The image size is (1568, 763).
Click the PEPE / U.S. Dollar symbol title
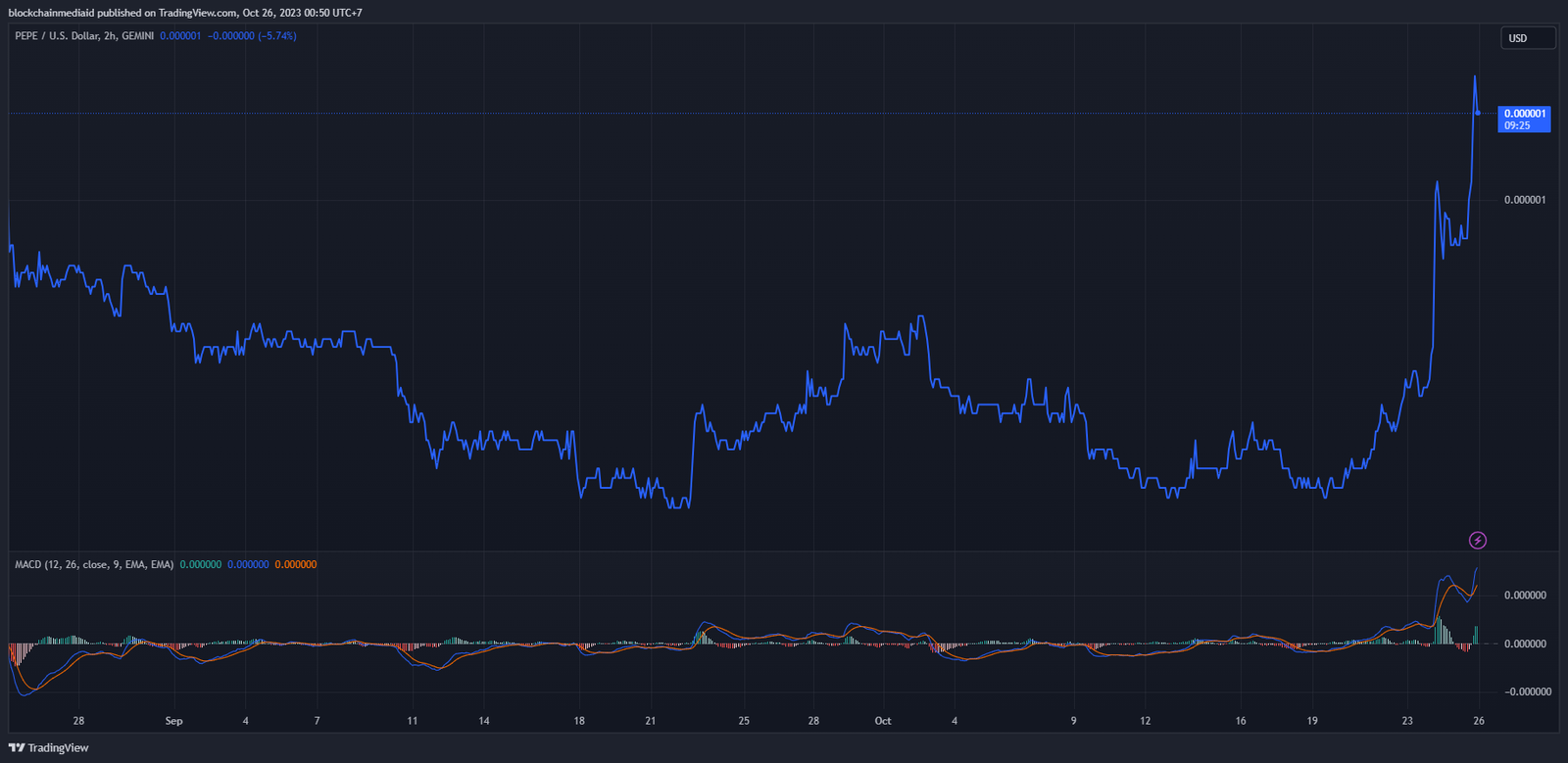[x=84, y=36]
